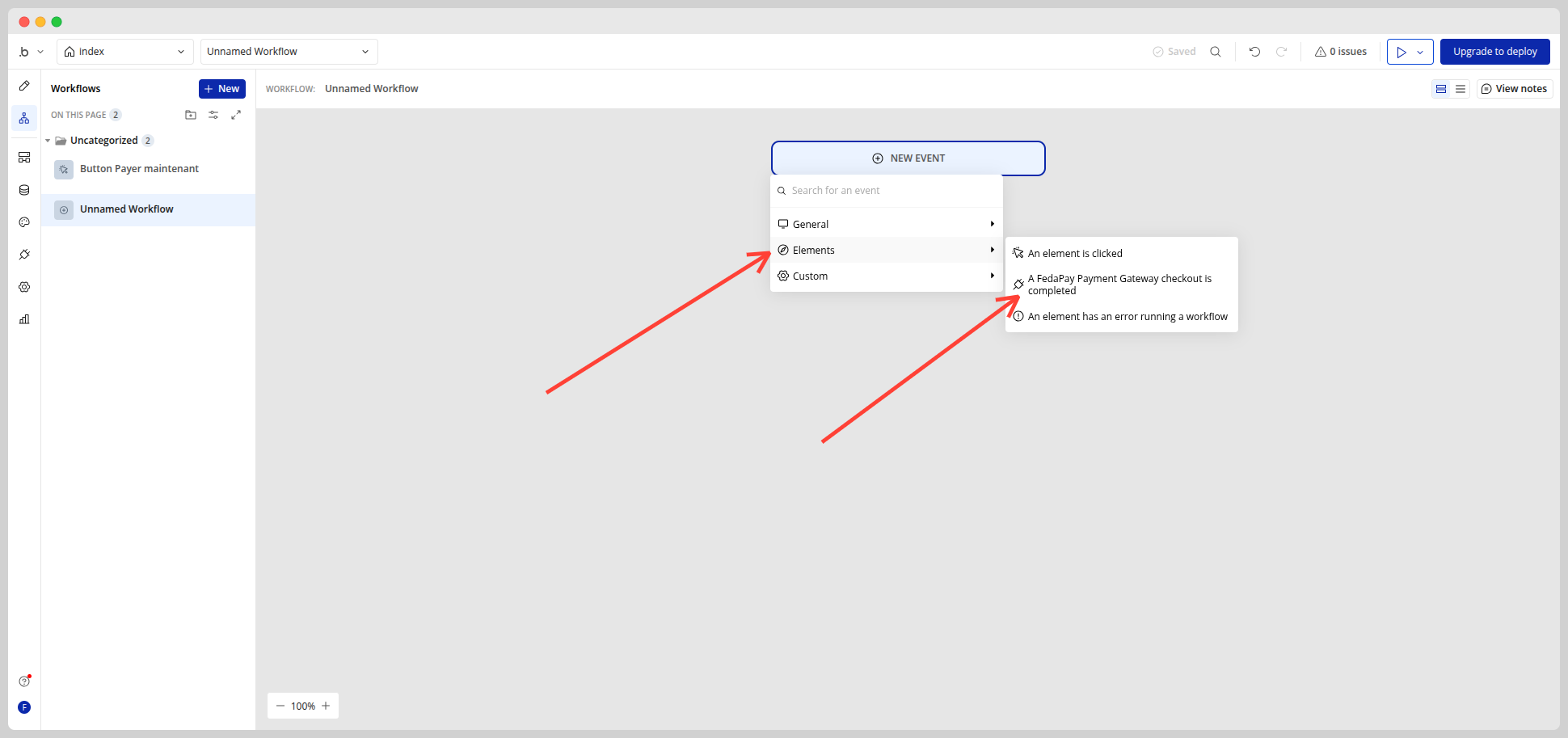Select Unnamed Workflow in the list
The image size is (1568, 738).
[x=149, y=209]
